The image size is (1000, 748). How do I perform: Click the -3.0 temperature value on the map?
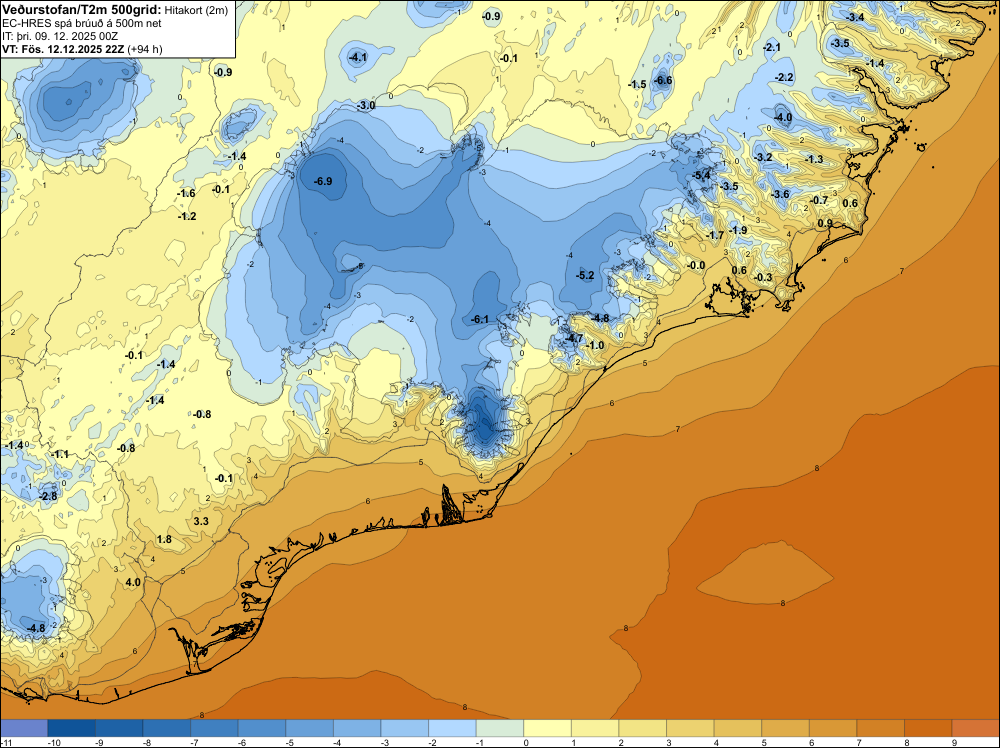pyautogui.click(x=366, y=105)
